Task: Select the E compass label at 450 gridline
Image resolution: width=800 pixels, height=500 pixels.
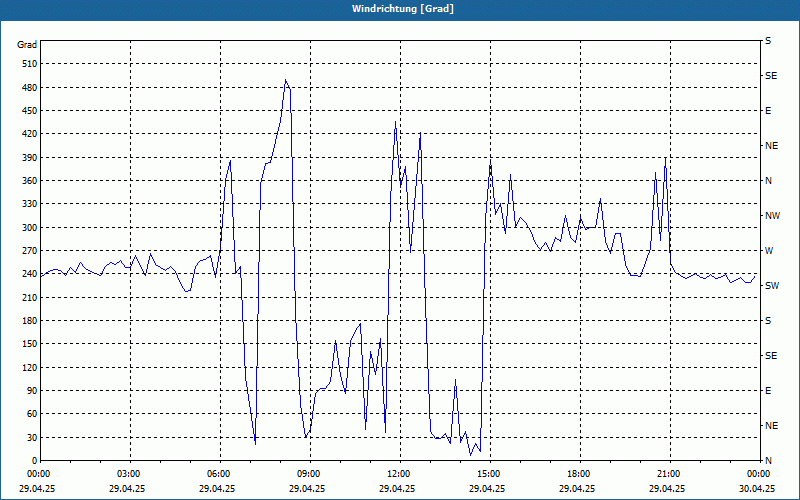Action: pyautogui.click(x=768, y=111)
